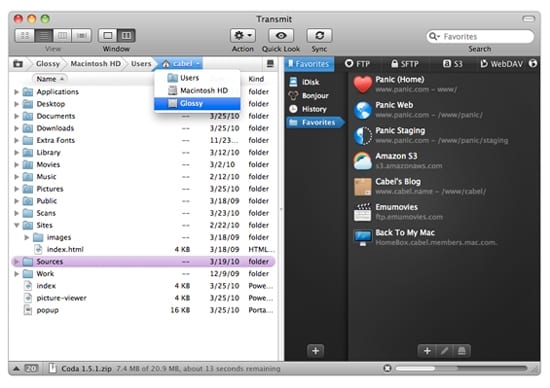
Task: Select the Pictures folder icon
Action: click(x=28, y=189)
